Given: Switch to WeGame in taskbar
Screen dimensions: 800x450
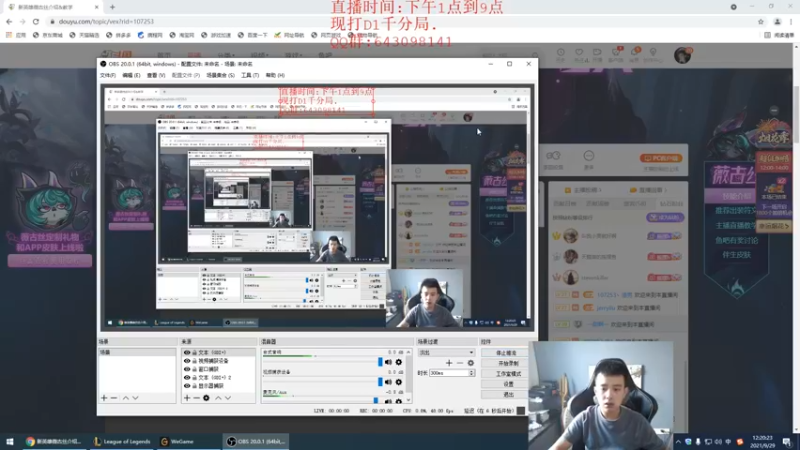Looking at the screenshot, I should coord(188,441).
